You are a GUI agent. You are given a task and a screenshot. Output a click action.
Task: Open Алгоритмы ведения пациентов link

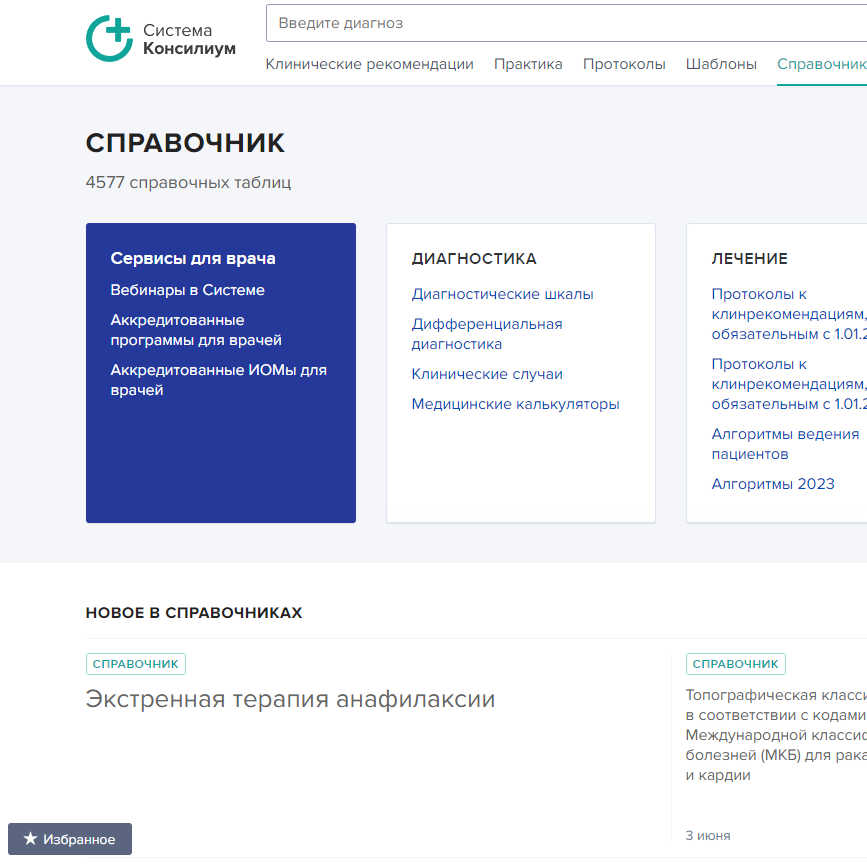[785, 444]
